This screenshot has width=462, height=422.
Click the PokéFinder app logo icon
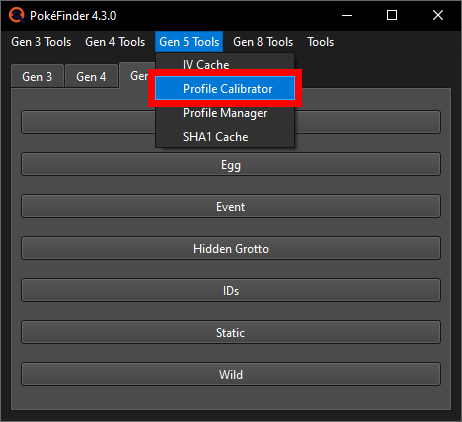click(x=17, y=15)
